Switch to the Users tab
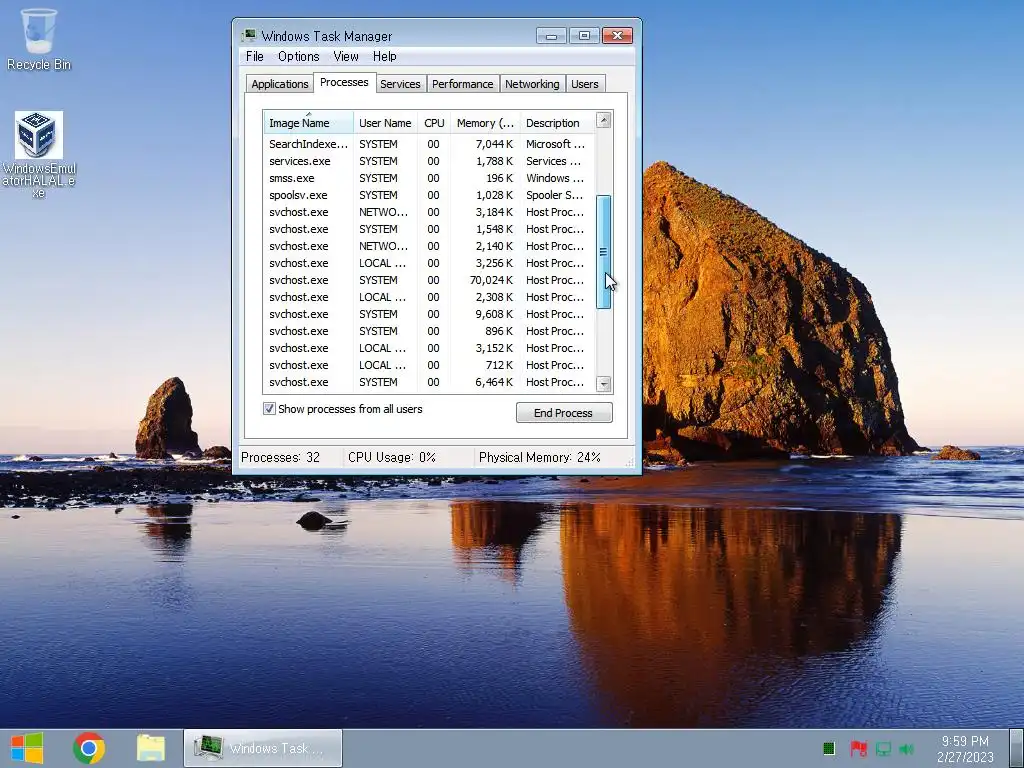Viewport: 1024px width, 768px height. [x=584, y=84]
